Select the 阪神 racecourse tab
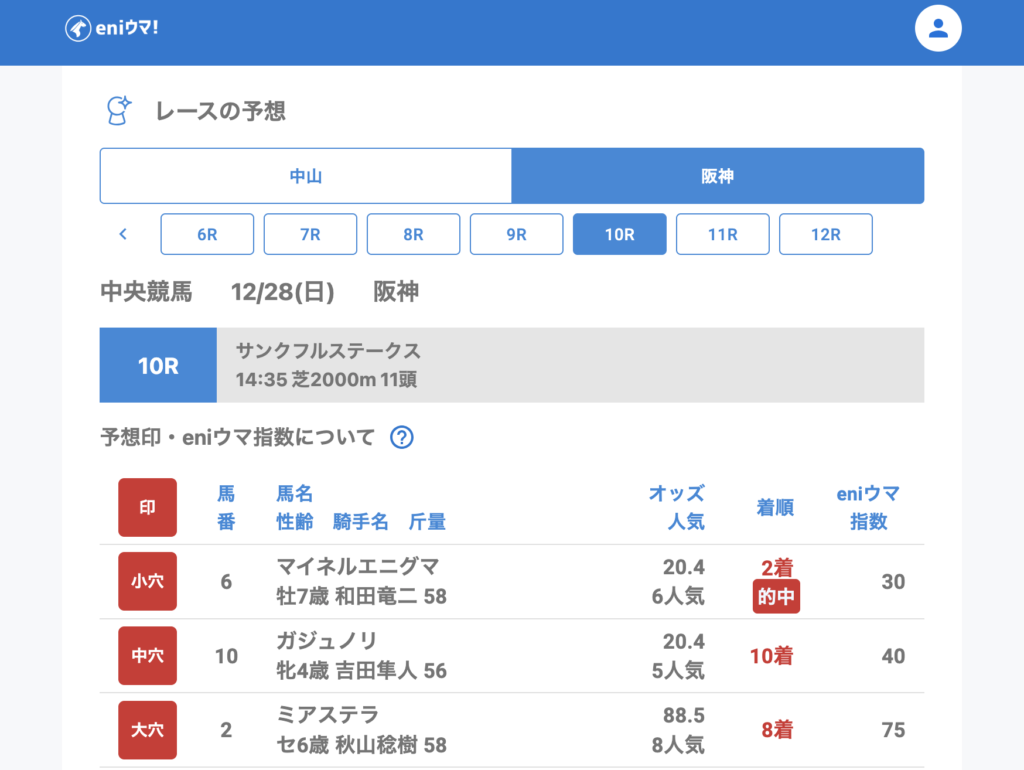 [717, 176]
